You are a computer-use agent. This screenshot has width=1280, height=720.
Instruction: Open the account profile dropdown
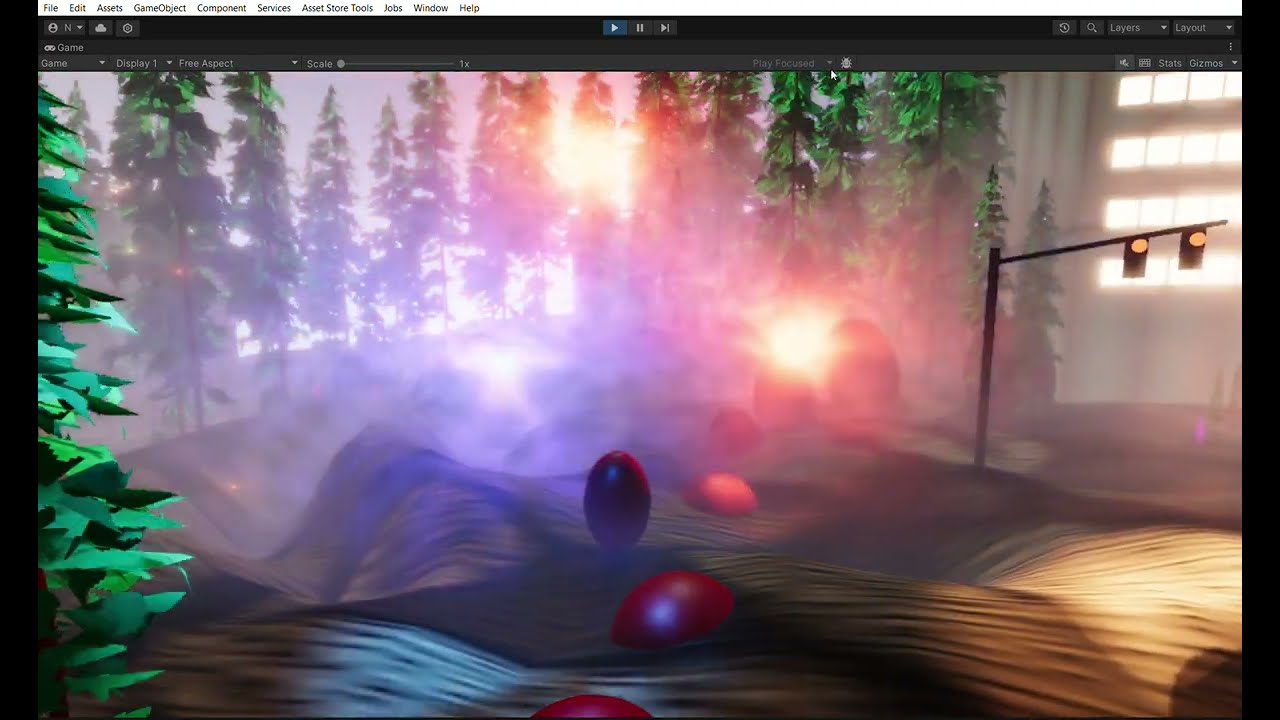(66, 28)
